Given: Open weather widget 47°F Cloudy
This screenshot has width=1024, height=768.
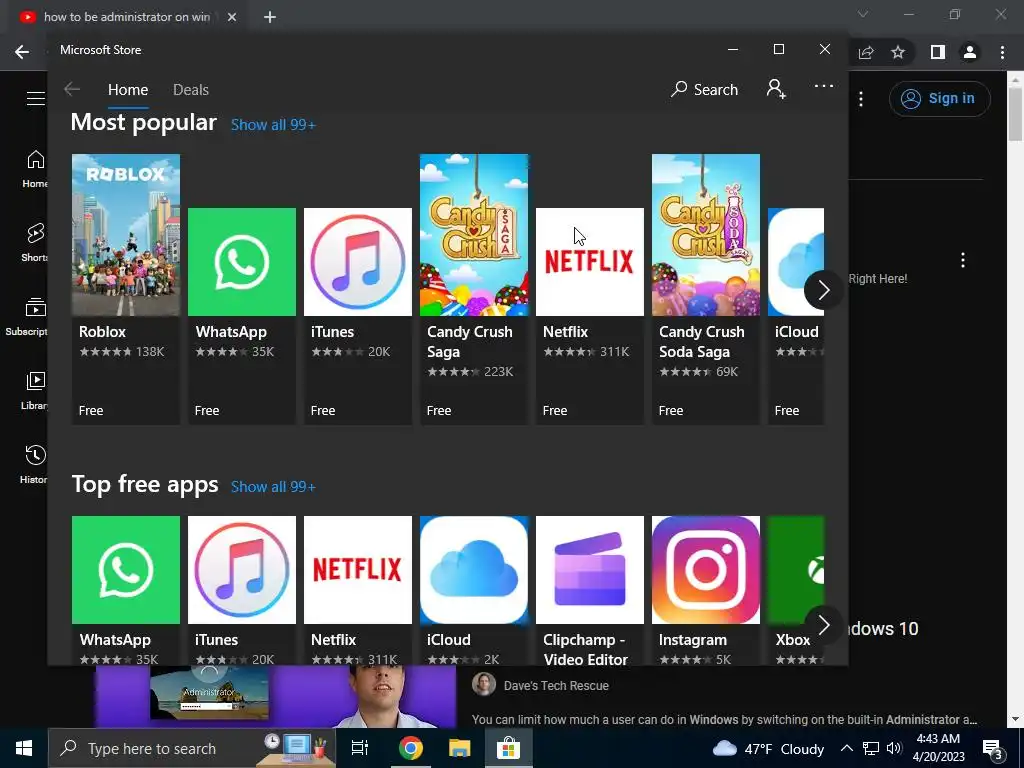Looking at the screenshot, I should pyautogui.click(x=768, y=748).
